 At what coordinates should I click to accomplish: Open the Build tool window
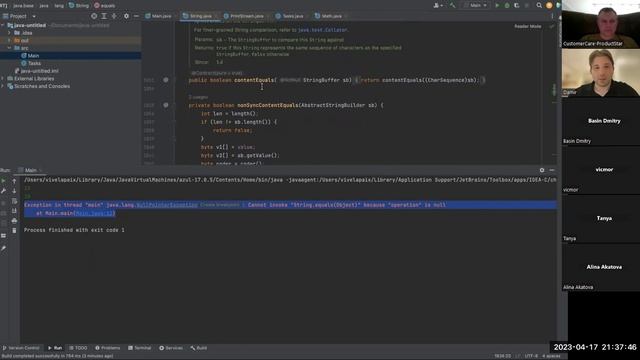click(x=199, y=348)
